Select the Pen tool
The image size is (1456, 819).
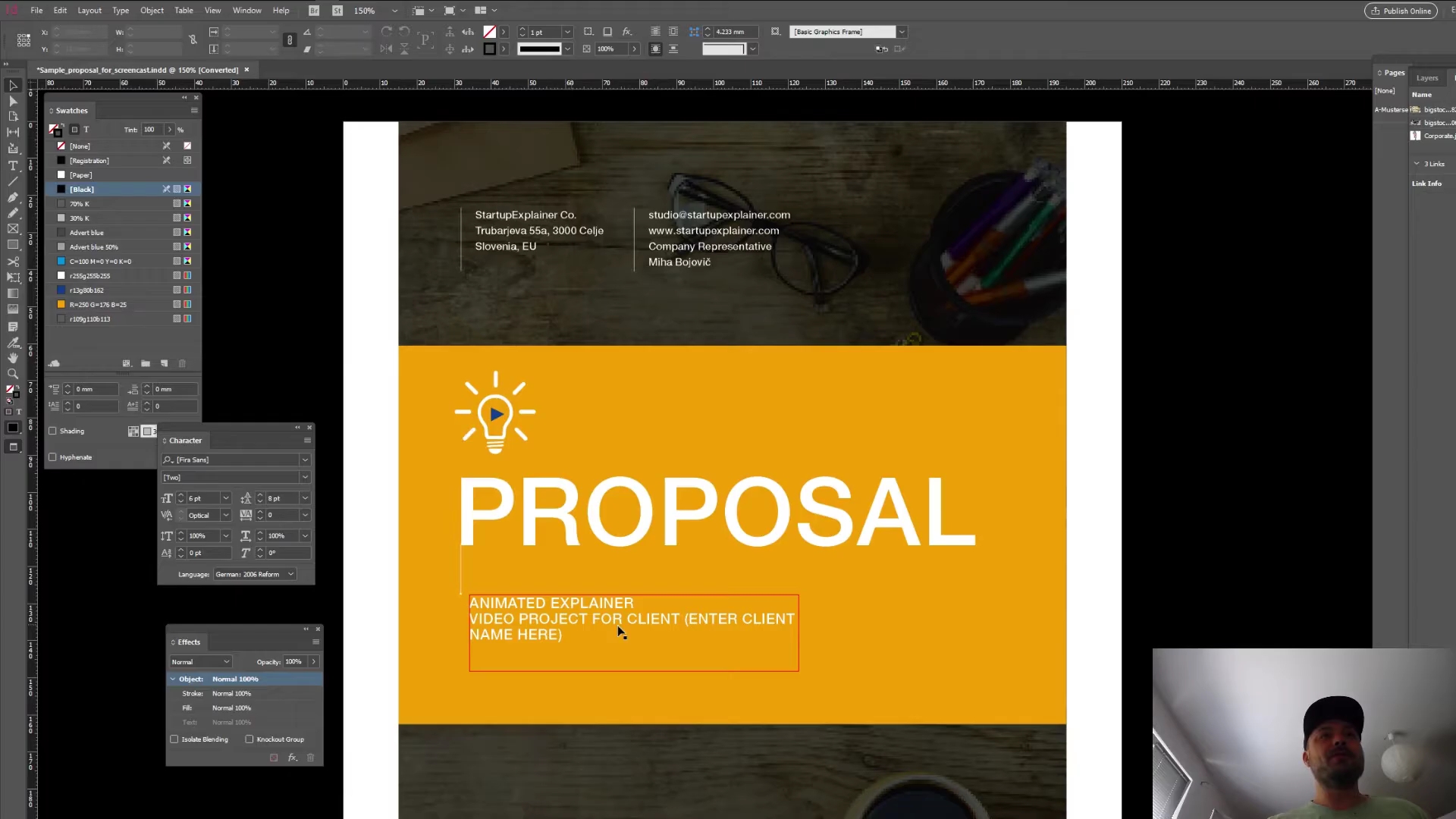pyautogui.click(x=13, y=197)
